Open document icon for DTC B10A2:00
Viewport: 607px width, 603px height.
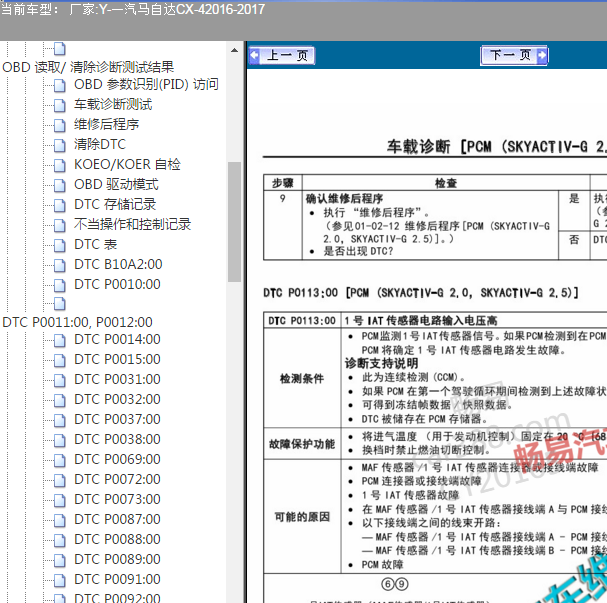pyautogui.click(x=60, y=265)
